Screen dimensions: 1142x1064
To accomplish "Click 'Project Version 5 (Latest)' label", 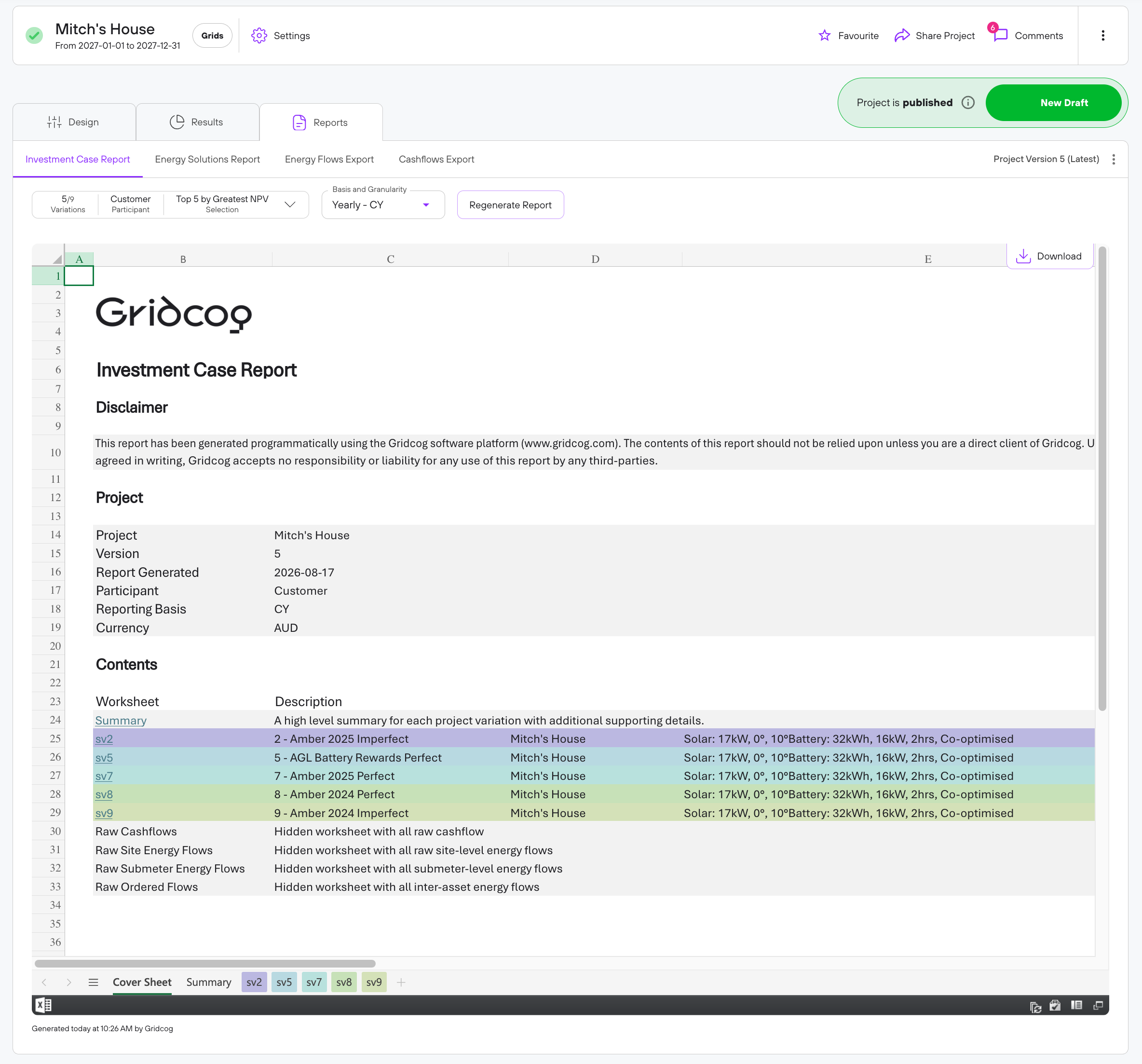I will (1046, 159).
